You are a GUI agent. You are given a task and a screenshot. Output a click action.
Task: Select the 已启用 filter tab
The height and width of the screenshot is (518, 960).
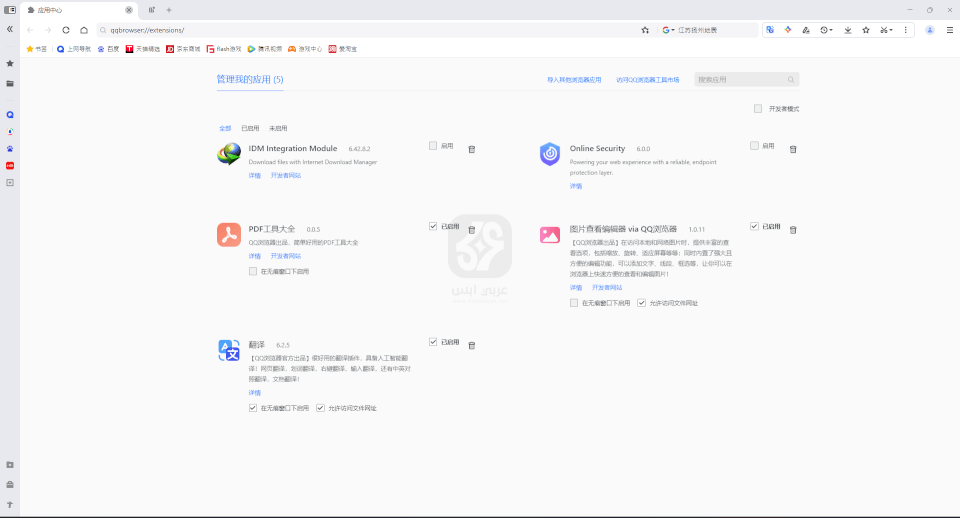[250, 128]
